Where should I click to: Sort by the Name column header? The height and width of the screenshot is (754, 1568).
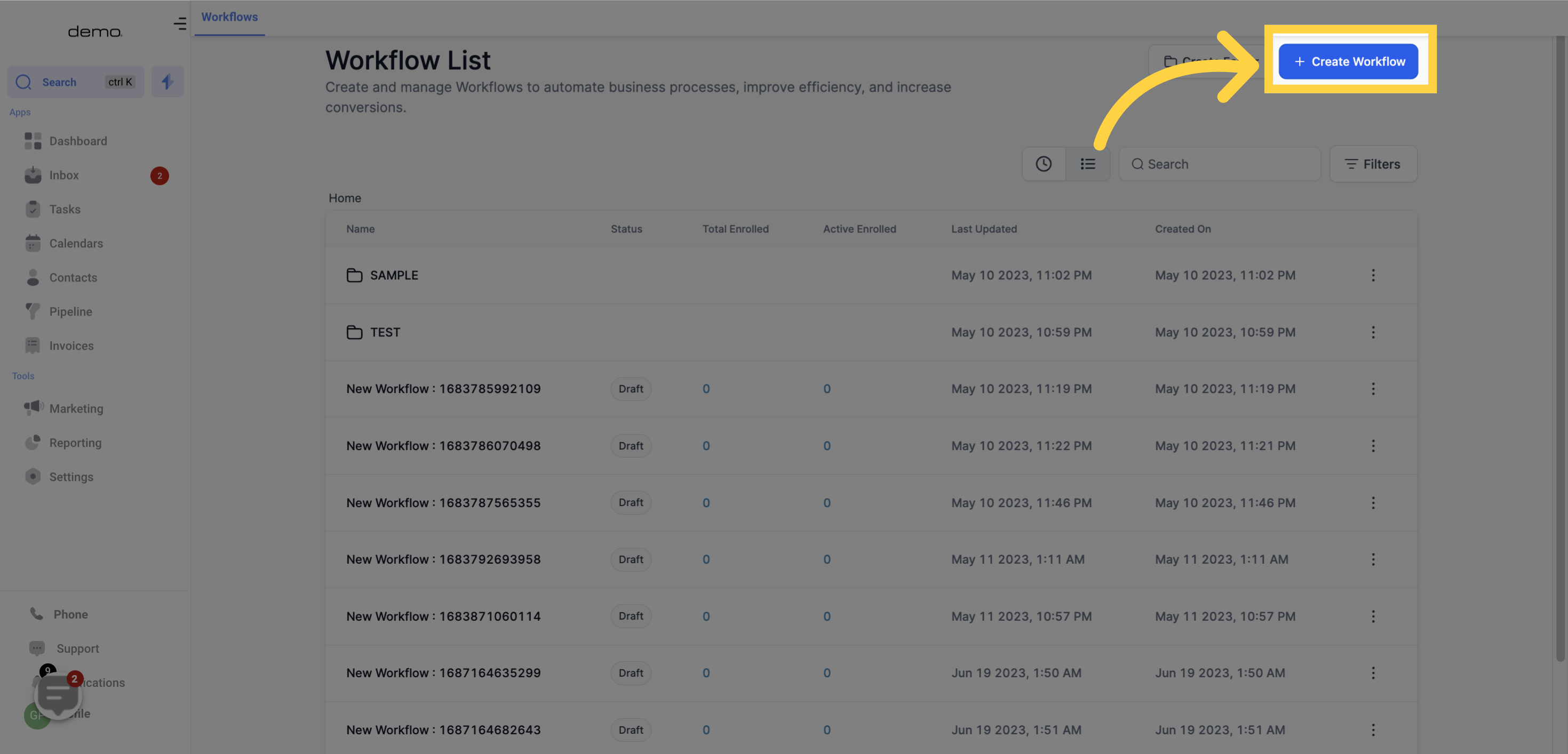pos(360,229)
